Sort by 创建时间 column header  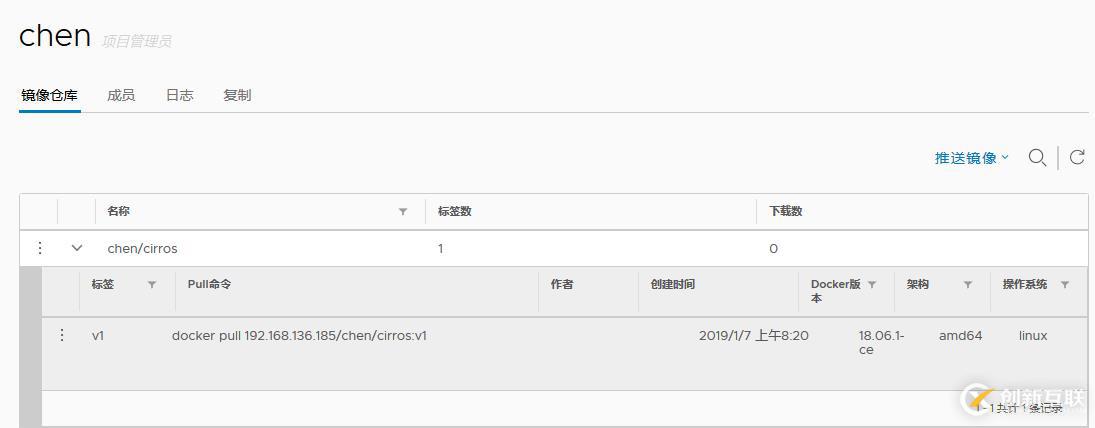(673, 285)
